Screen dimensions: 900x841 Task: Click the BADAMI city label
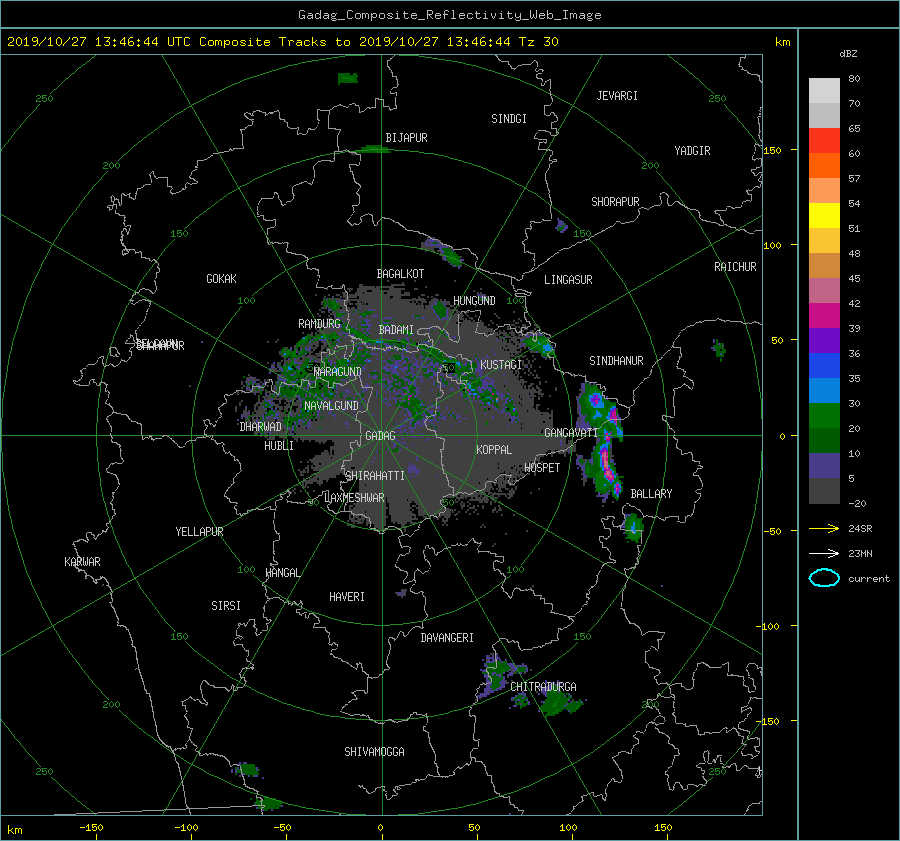396,330
